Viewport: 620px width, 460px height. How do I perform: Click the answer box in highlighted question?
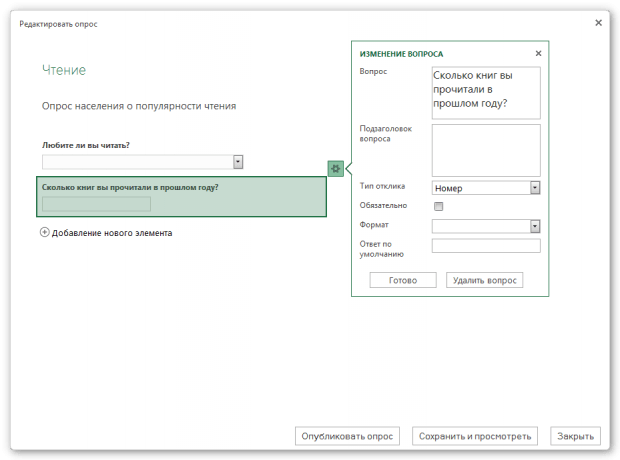point(96,204)
